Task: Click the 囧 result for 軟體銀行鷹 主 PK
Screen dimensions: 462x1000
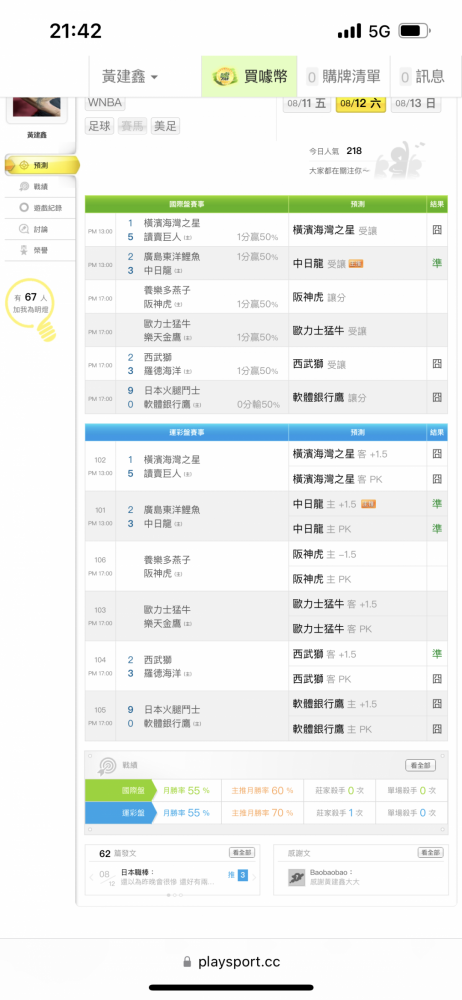Action: click(437, 728)
